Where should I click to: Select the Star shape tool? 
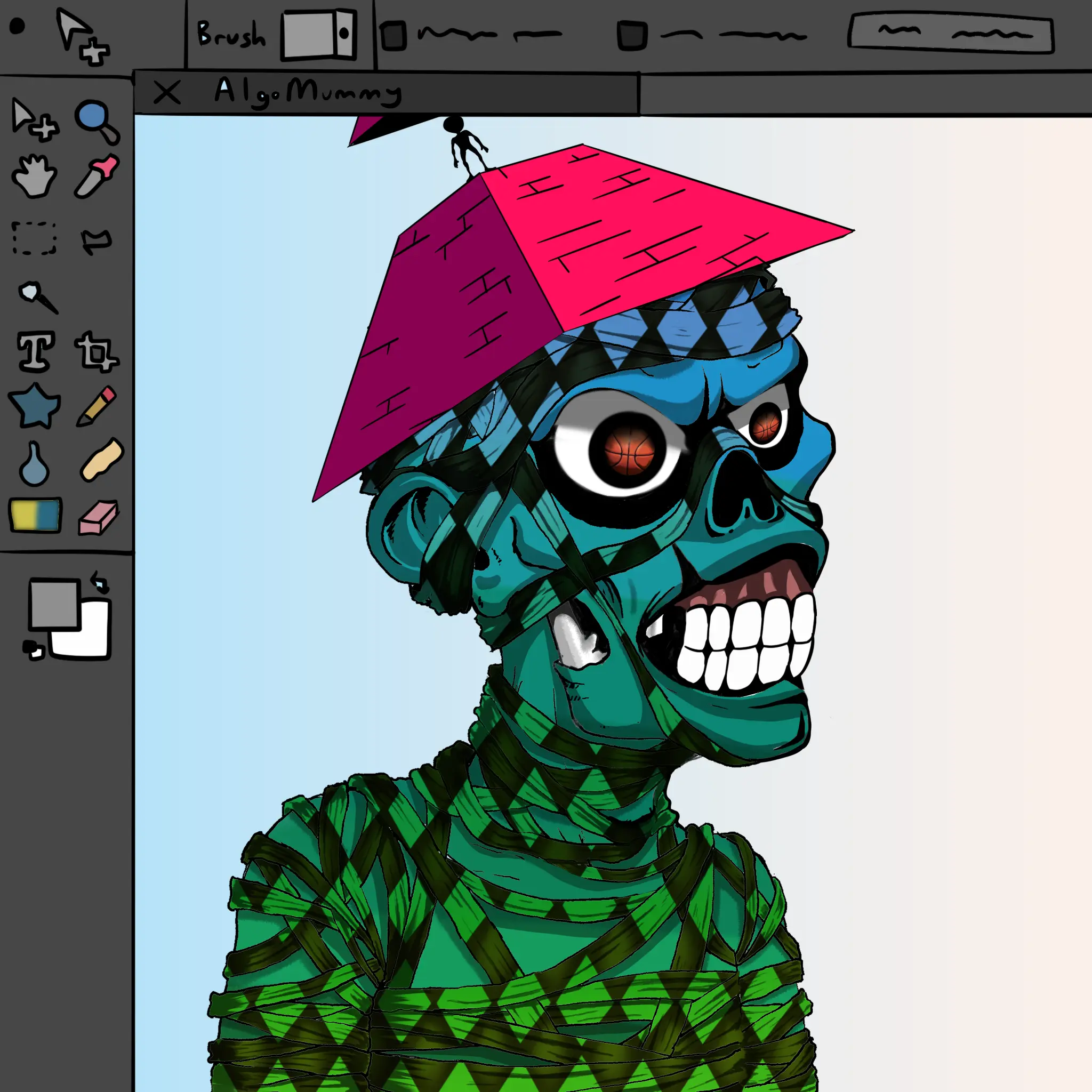[x=35, y=406]
